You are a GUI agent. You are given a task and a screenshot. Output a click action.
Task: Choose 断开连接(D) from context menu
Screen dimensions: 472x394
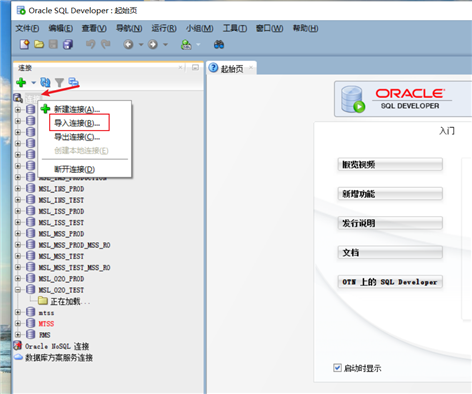[85, 169]
